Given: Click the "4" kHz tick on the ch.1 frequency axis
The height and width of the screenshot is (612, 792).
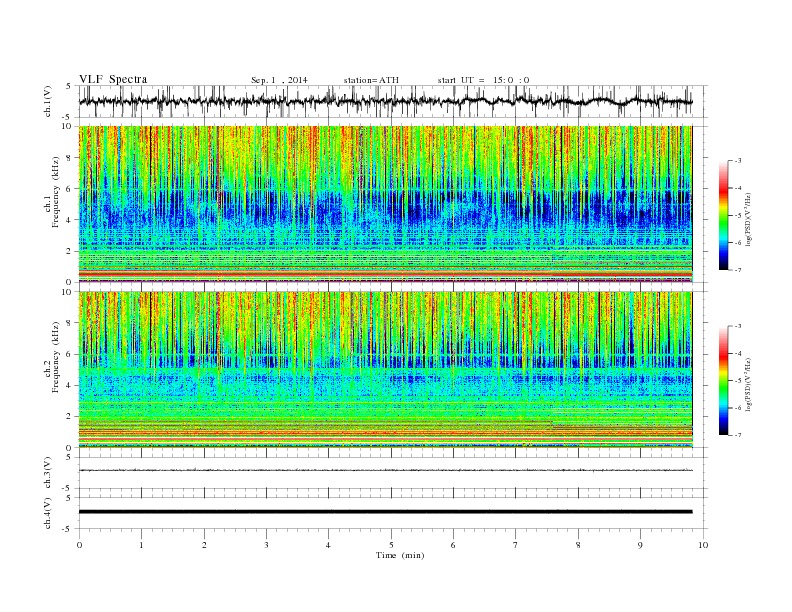Looking at the screenshot, I should click(70, 220).
